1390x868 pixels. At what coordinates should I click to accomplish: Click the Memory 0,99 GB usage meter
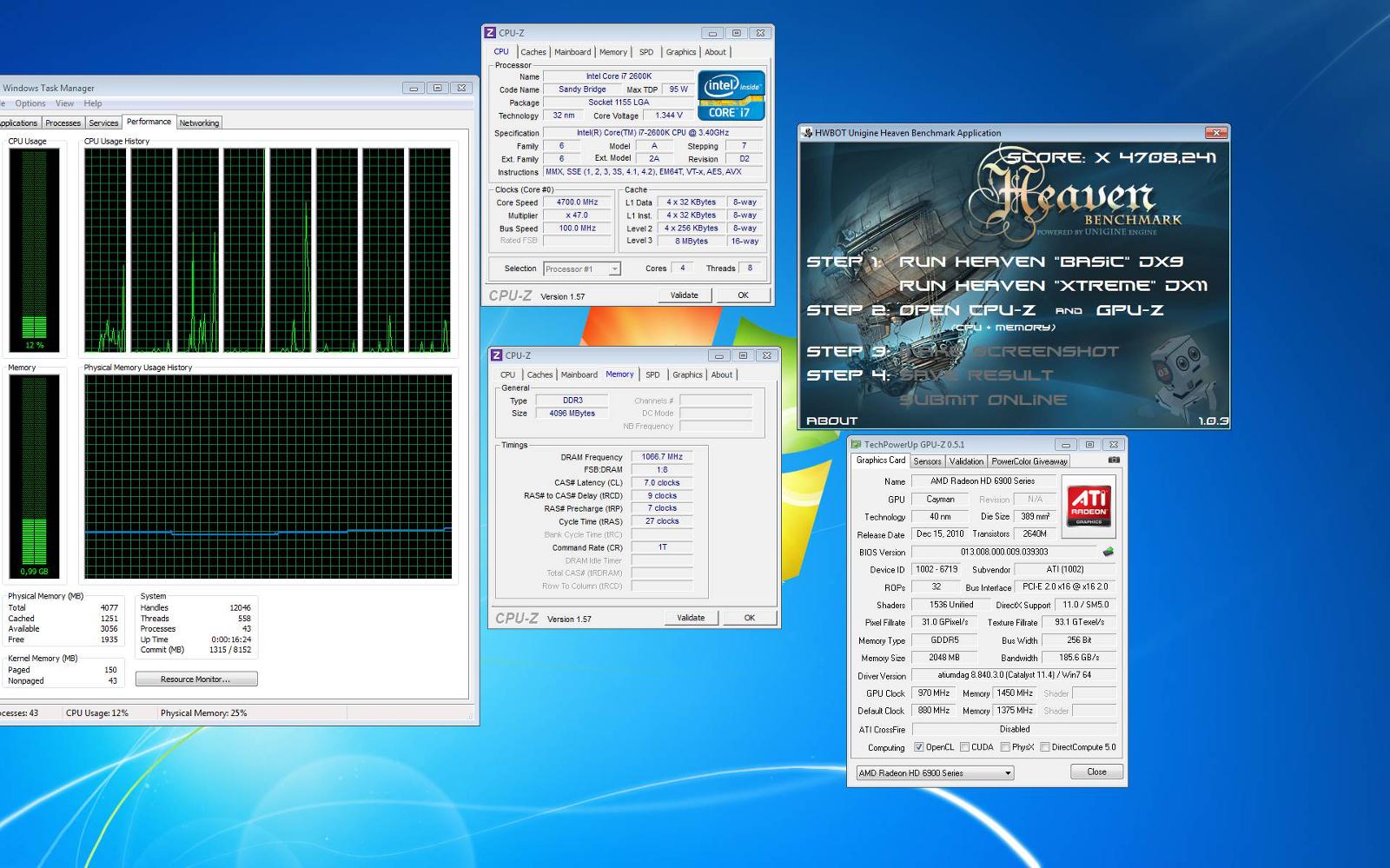(x=34, y=476)
